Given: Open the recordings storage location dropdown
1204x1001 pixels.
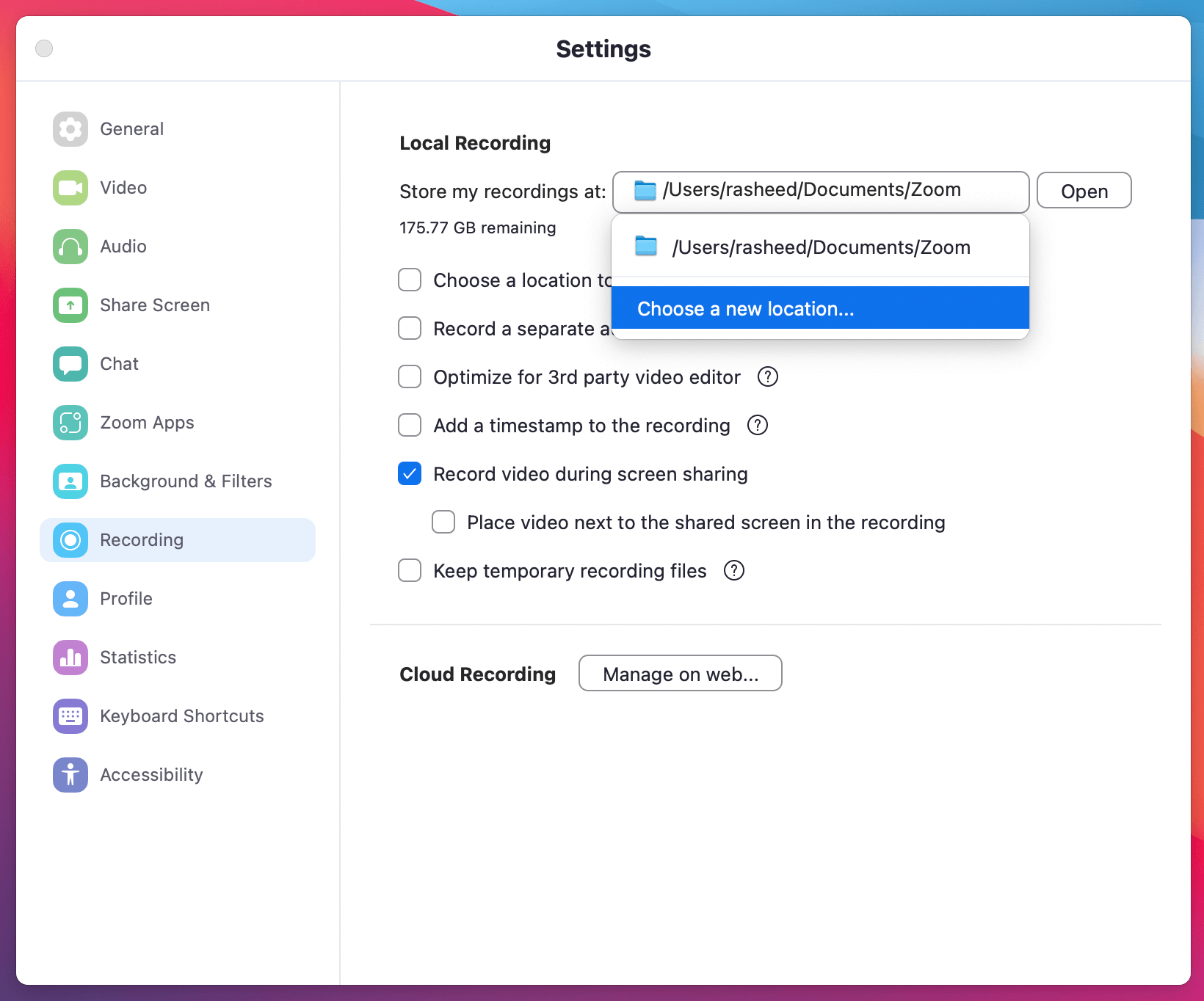Looking at the screenshot, I should [820, 192].
